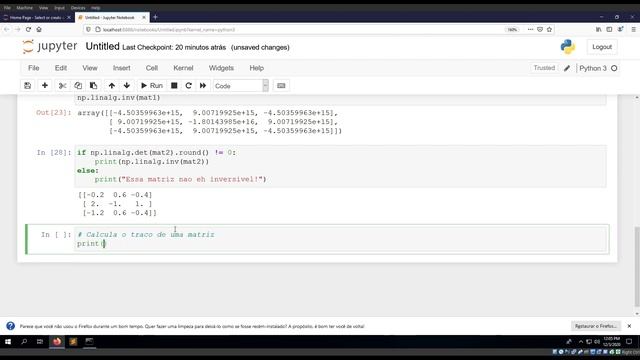Open Firefox hamburger menu
This screenshot has height=360, width=640.
point(633,29)
